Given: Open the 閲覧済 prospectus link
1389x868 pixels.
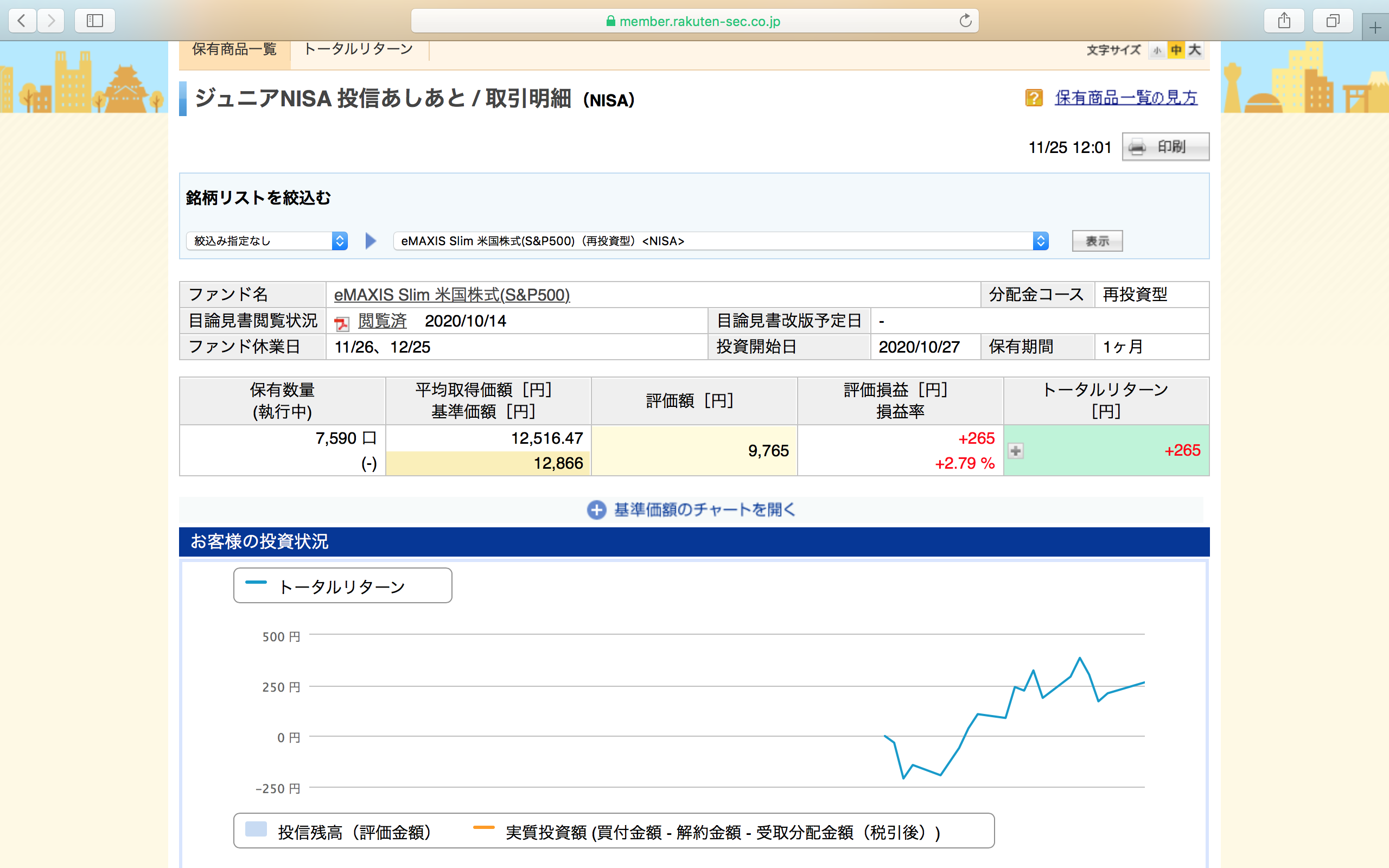Looking at the screenshot, I should (383, 321).
